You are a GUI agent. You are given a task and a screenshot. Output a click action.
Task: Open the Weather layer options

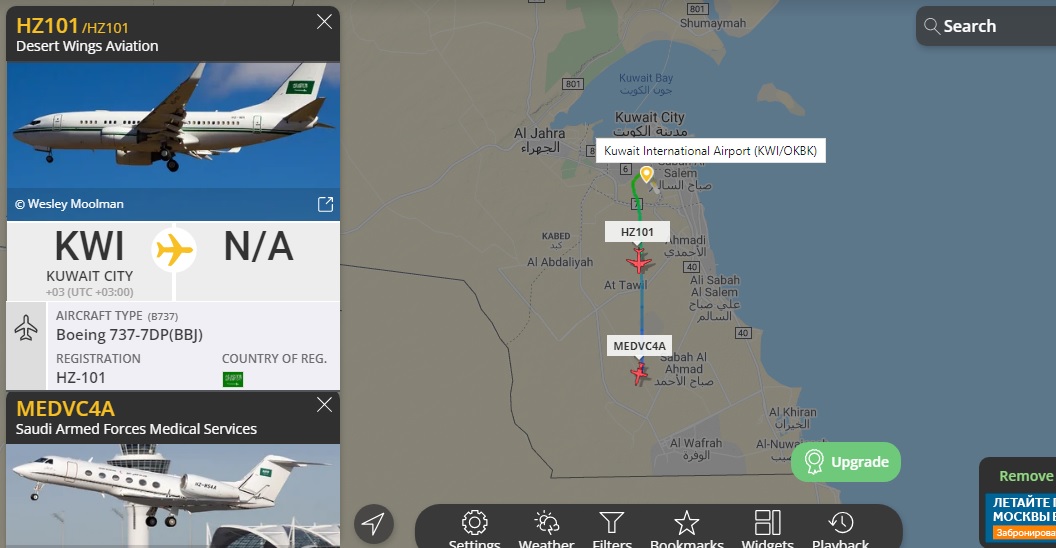[x=546, y=523]
